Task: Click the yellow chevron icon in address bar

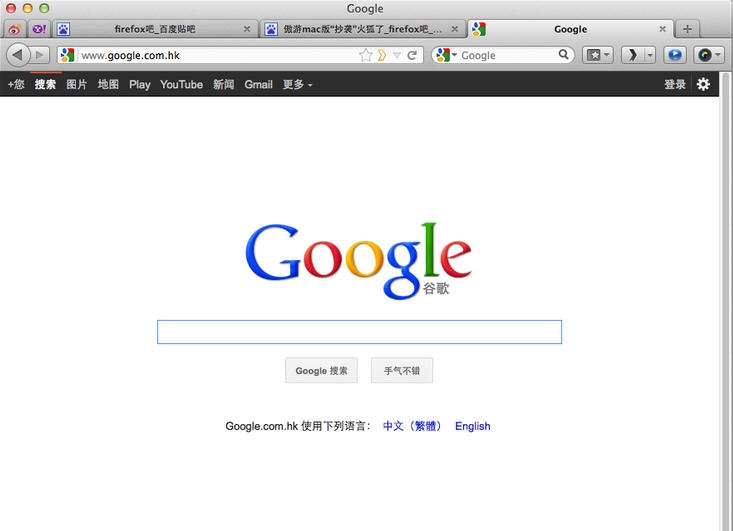Action: click(x=382, y=55)
